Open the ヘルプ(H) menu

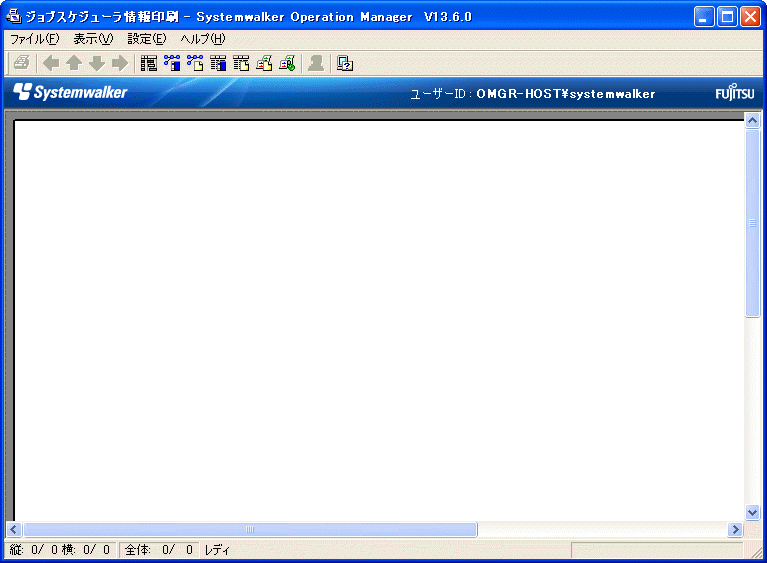(x=203, y=39)
